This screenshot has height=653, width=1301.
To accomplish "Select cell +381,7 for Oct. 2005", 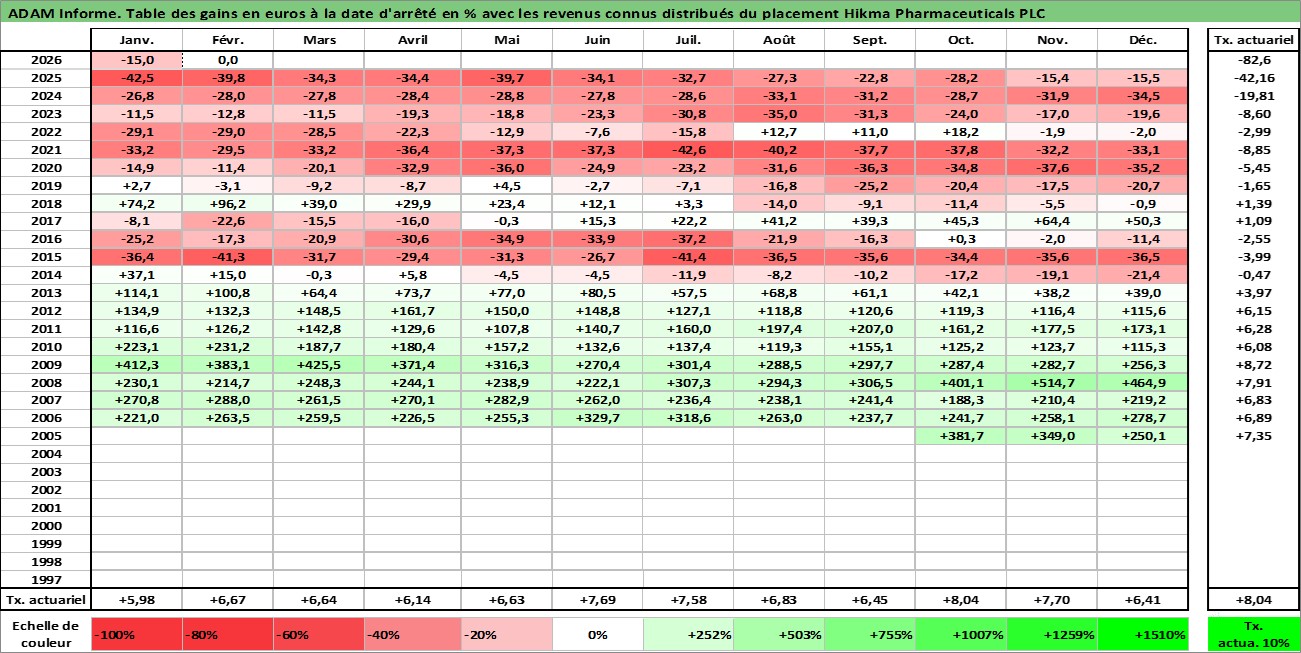I will point(960,436).
